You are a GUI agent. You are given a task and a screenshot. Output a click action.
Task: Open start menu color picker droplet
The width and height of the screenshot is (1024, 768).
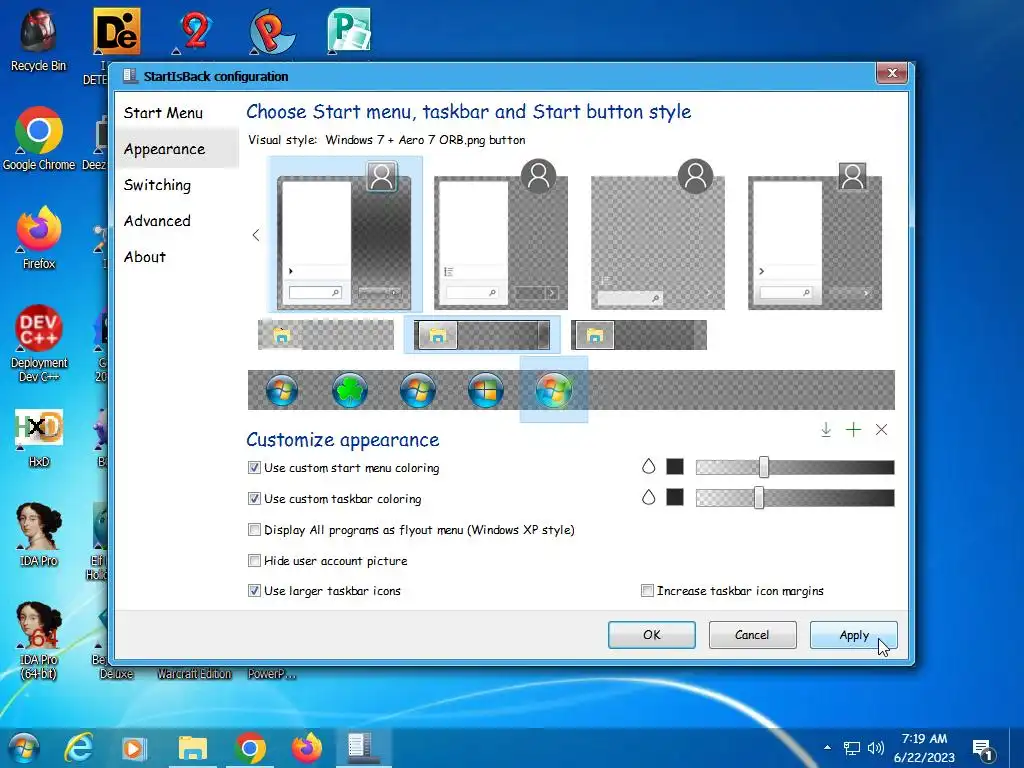pos(648,466)
